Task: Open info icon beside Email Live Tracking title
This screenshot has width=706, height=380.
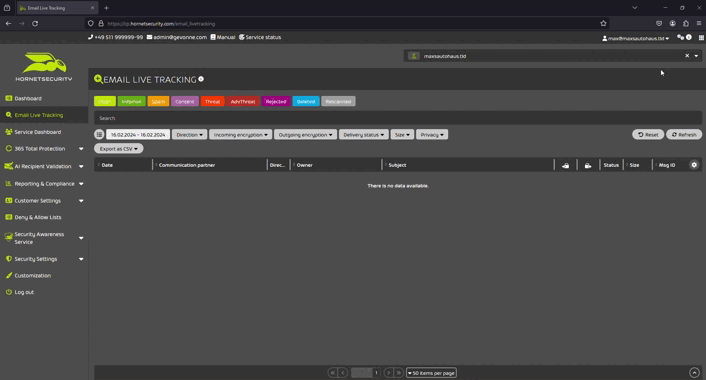Action: (x=201, y=79)
